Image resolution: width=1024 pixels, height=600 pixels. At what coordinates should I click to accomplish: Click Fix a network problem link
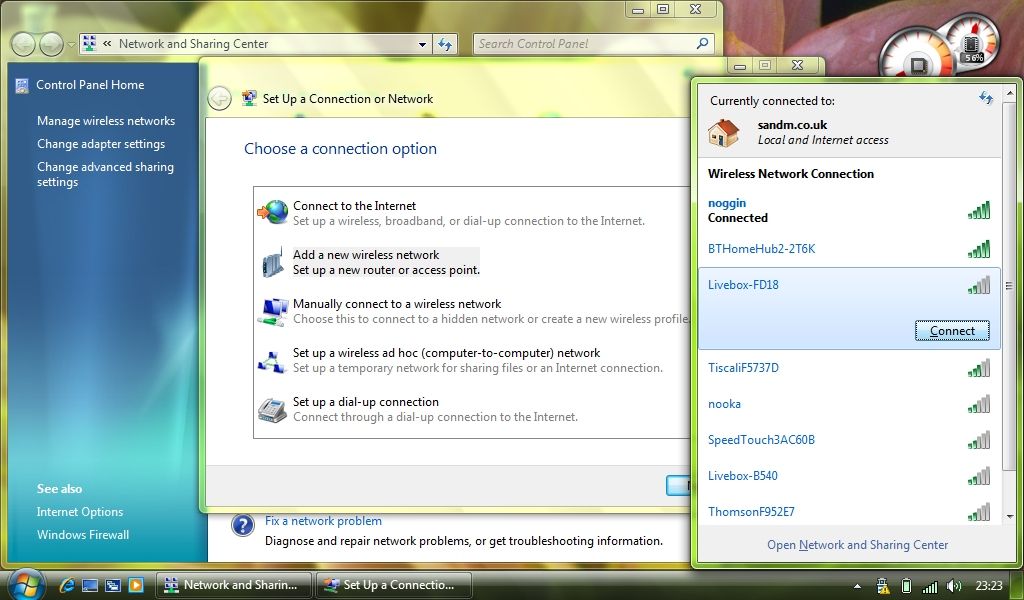click(323, 521)
